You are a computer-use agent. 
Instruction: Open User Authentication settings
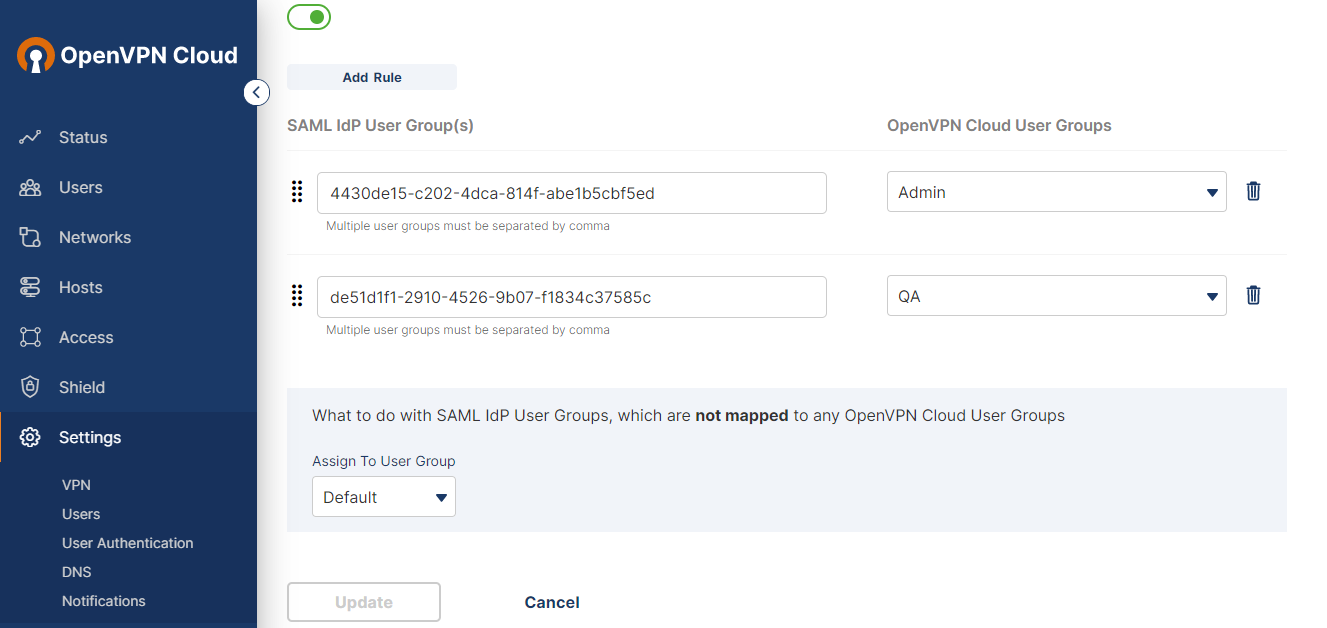point(128,543)
